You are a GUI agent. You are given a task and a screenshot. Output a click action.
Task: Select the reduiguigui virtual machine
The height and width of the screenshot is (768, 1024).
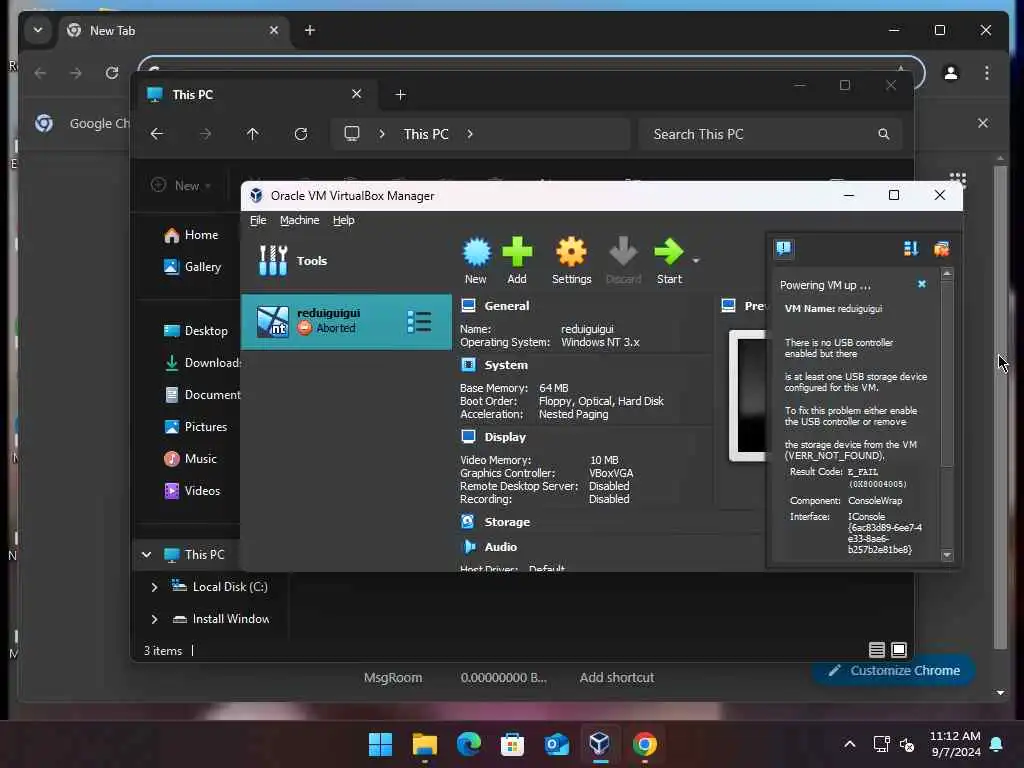[x=346, y=321]
